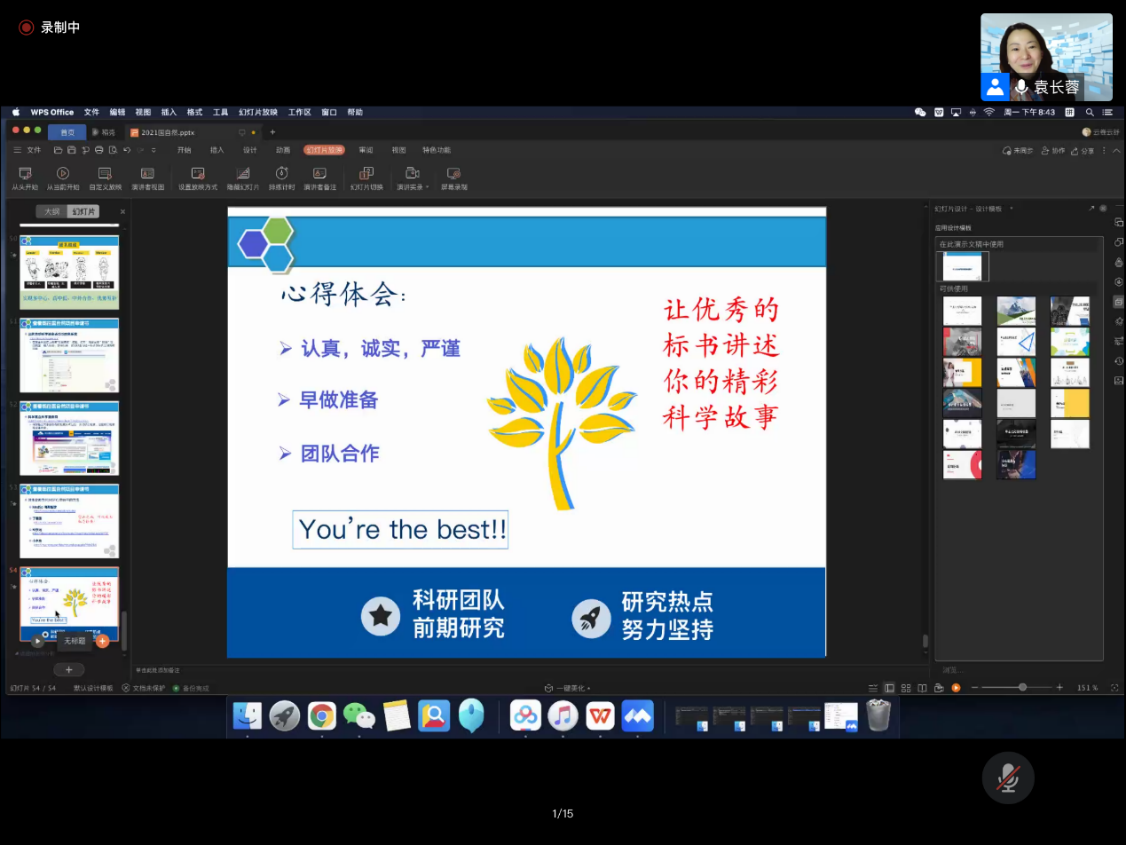Launch screen recording (屏幕录制) tool
Image resolution: width=1126 pixels, height=845 pixels.
[x=454, y=178]
